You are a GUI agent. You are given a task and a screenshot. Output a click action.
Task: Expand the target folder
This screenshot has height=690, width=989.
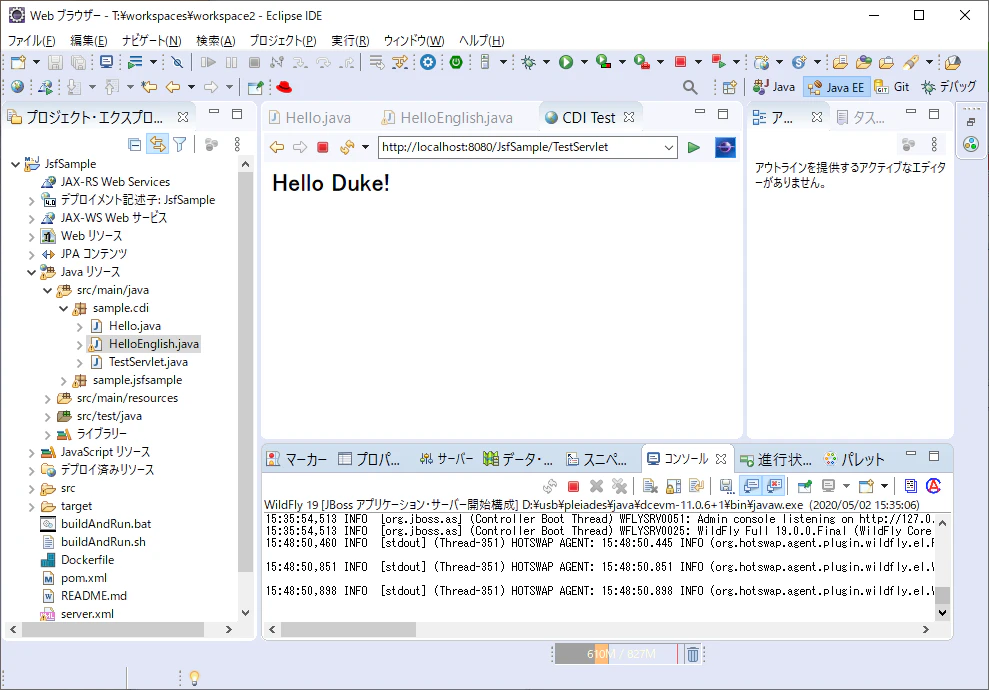click(x=31, y=506)
